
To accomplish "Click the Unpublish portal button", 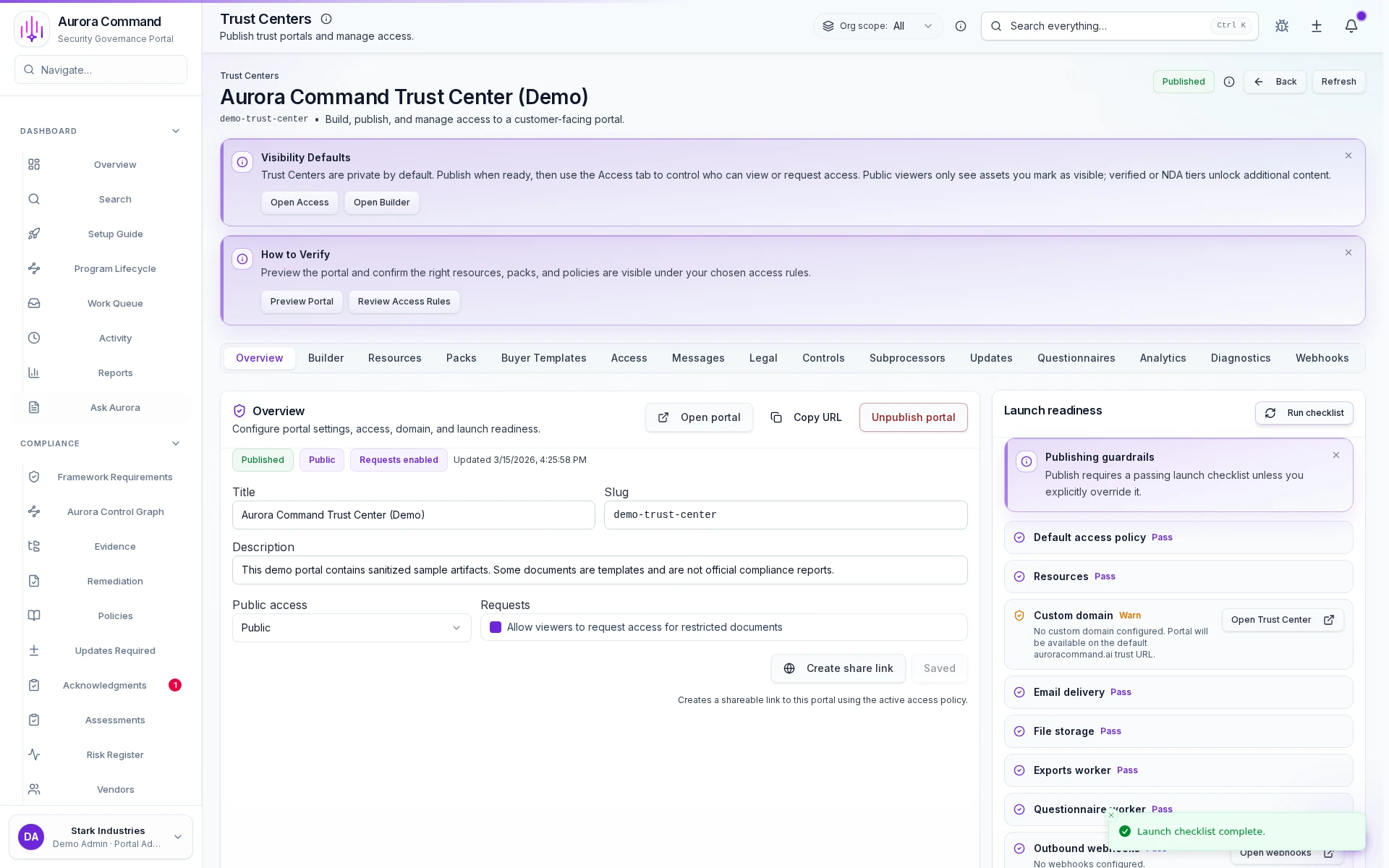I will [913, 417].
